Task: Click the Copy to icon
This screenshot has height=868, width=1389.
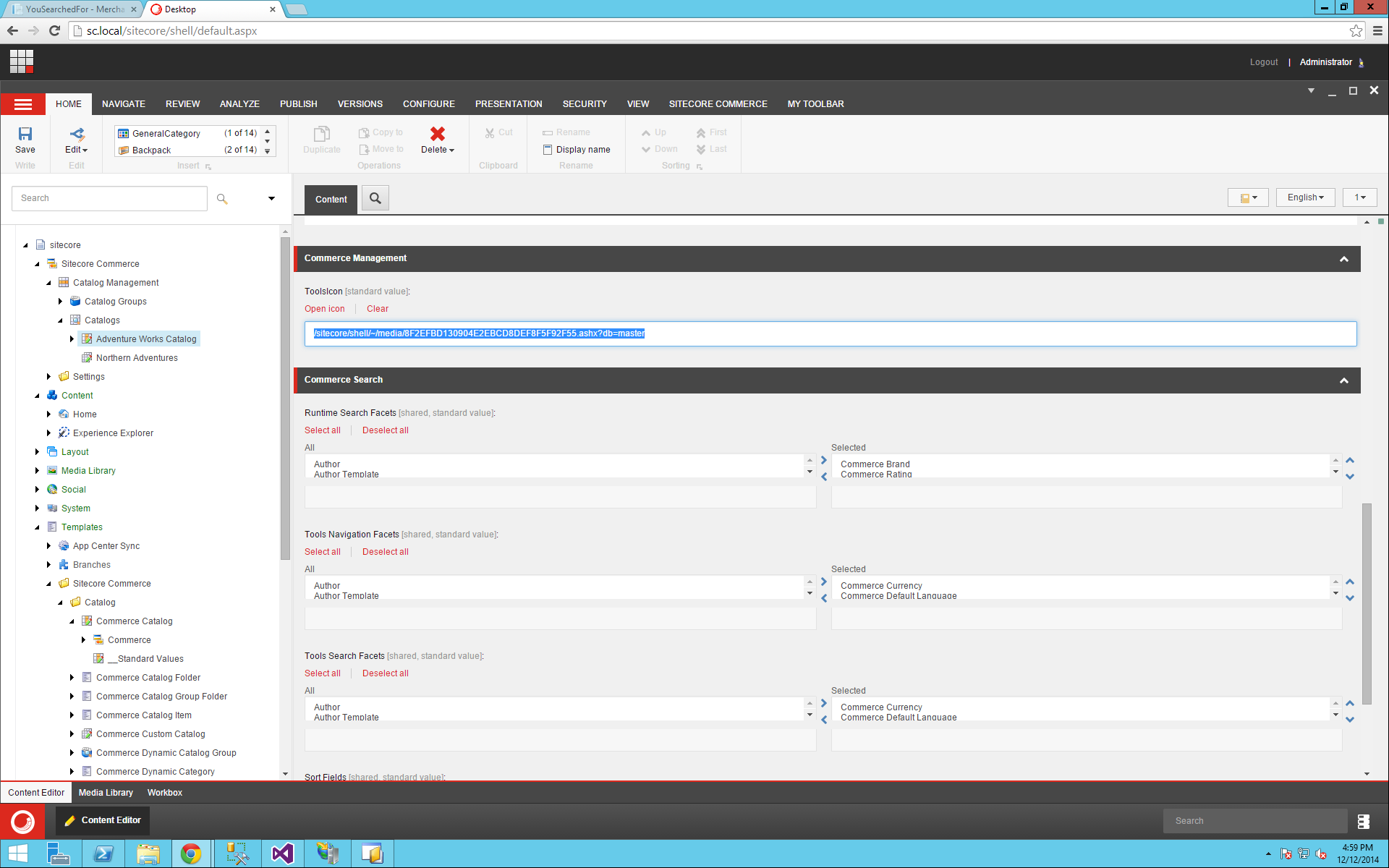Action: [x=364, y=132]
